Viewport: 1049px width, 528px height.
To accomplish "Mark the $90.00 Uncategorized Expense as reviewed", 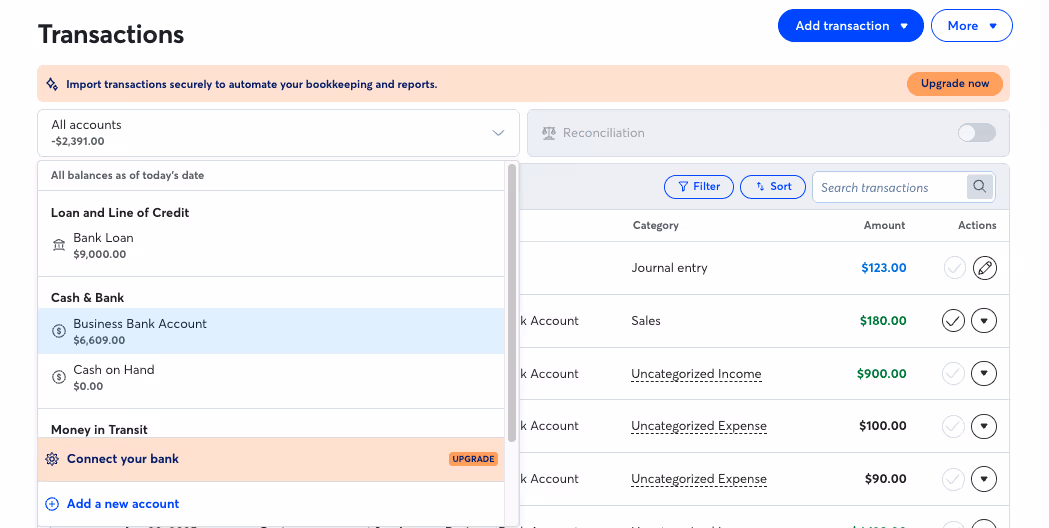I will (x=953, y=478).
